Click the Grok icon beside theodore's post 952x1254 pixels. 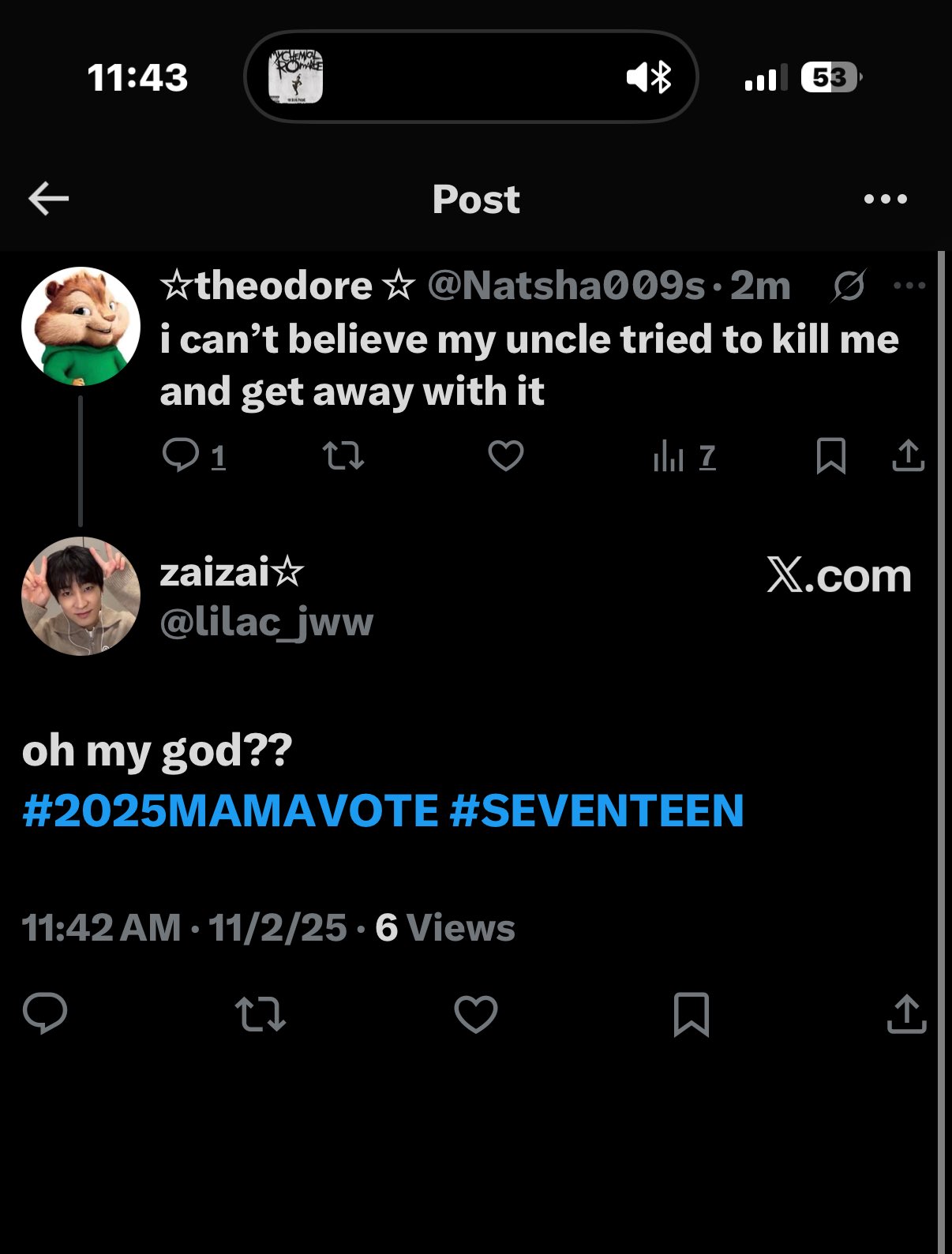pos(849,286)
